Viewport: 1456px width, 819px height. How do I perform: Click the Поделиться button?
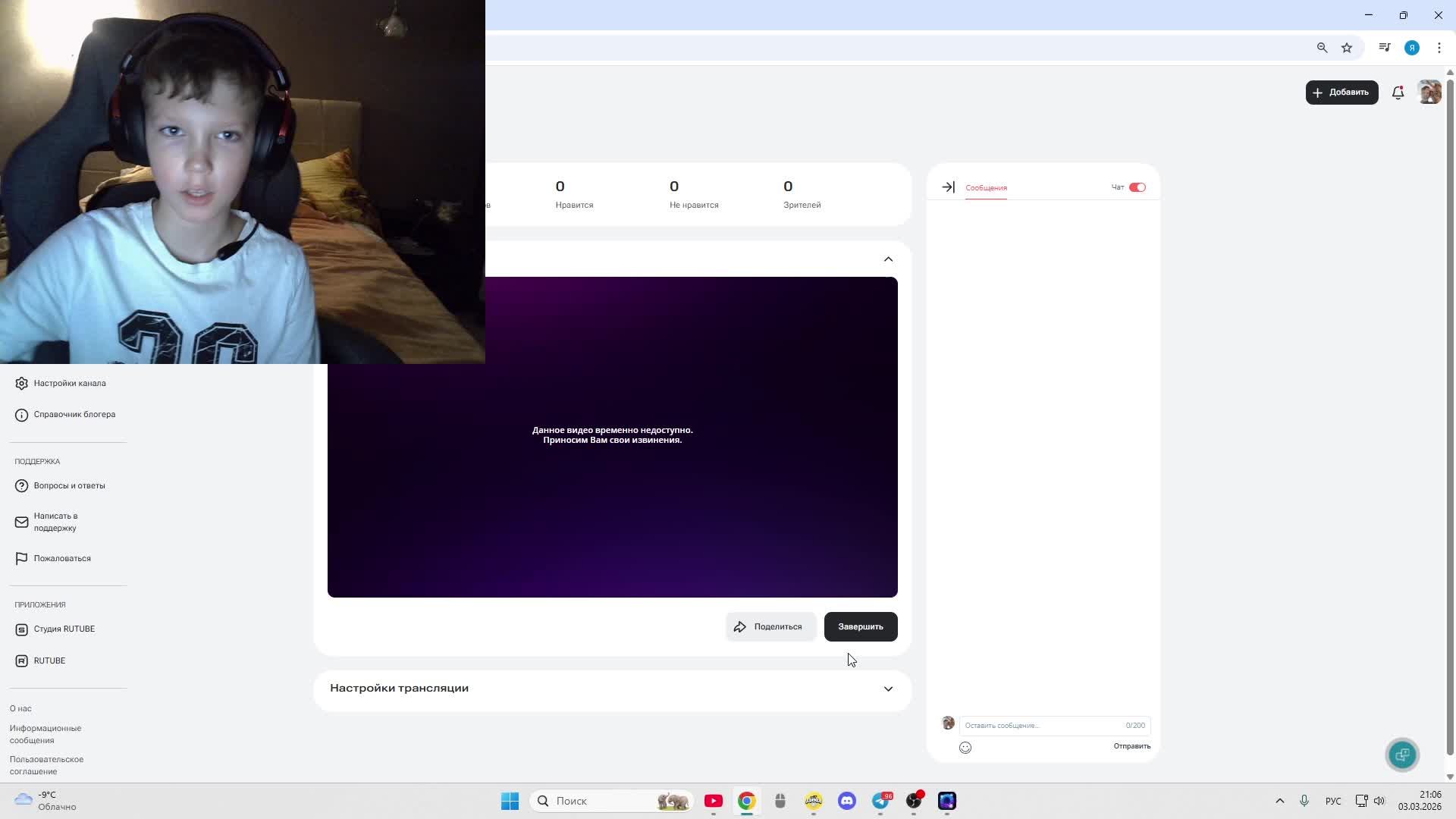point(770,627)
